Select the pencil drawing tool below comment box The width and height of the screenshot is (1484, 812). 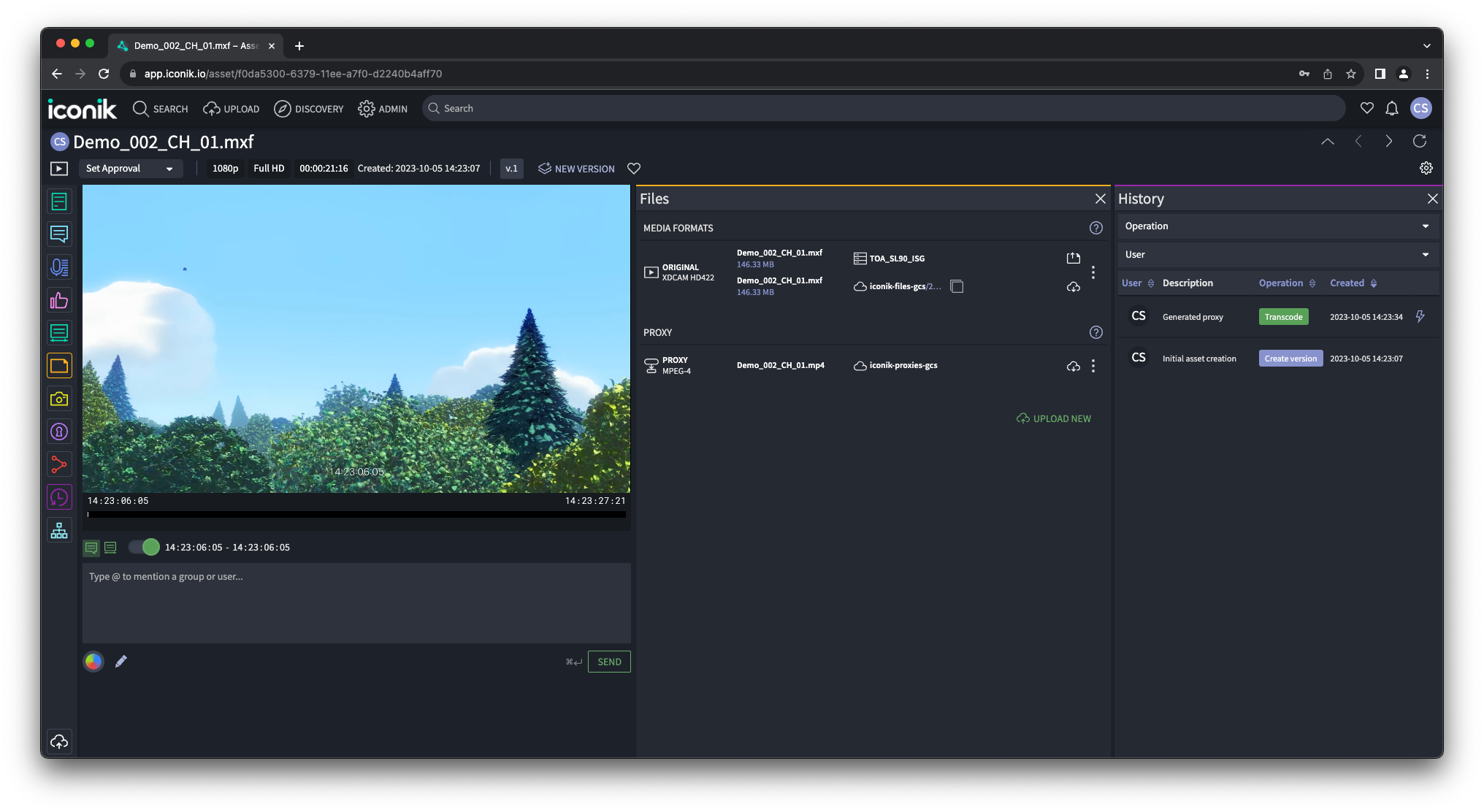click(121, 661)
